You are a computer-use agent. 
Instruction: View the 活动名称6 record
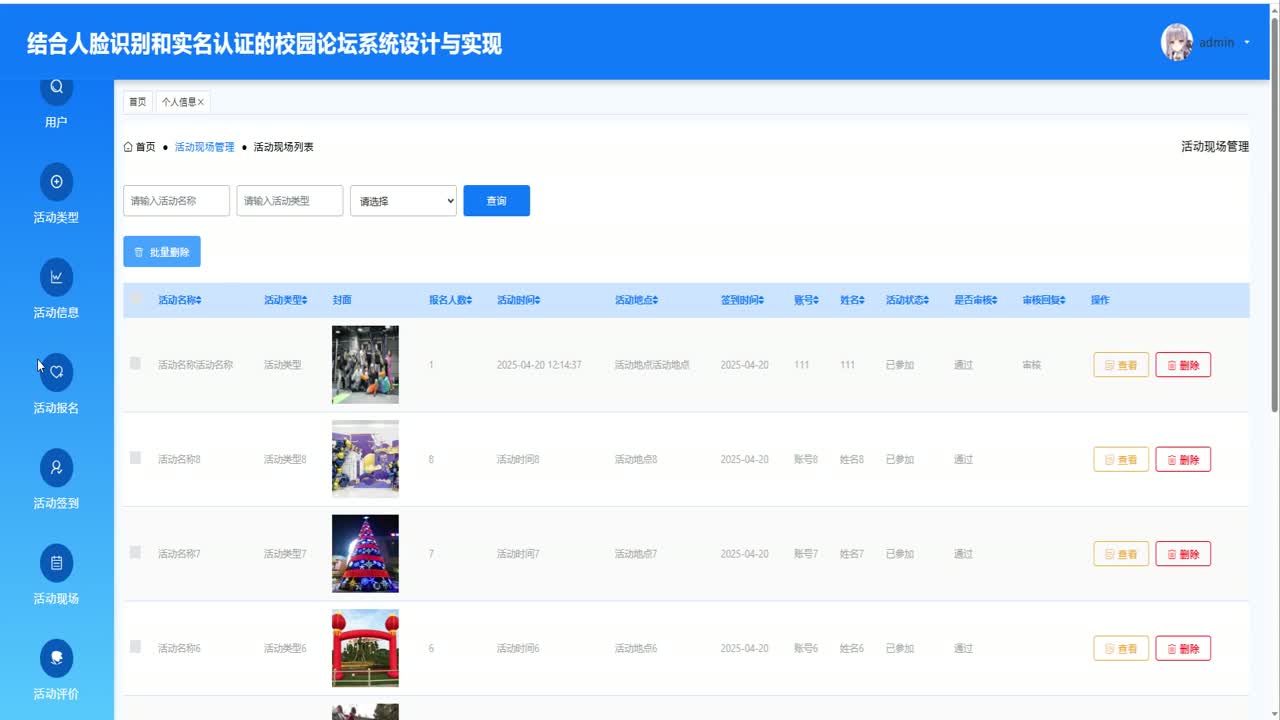[x=1121, y=649]
